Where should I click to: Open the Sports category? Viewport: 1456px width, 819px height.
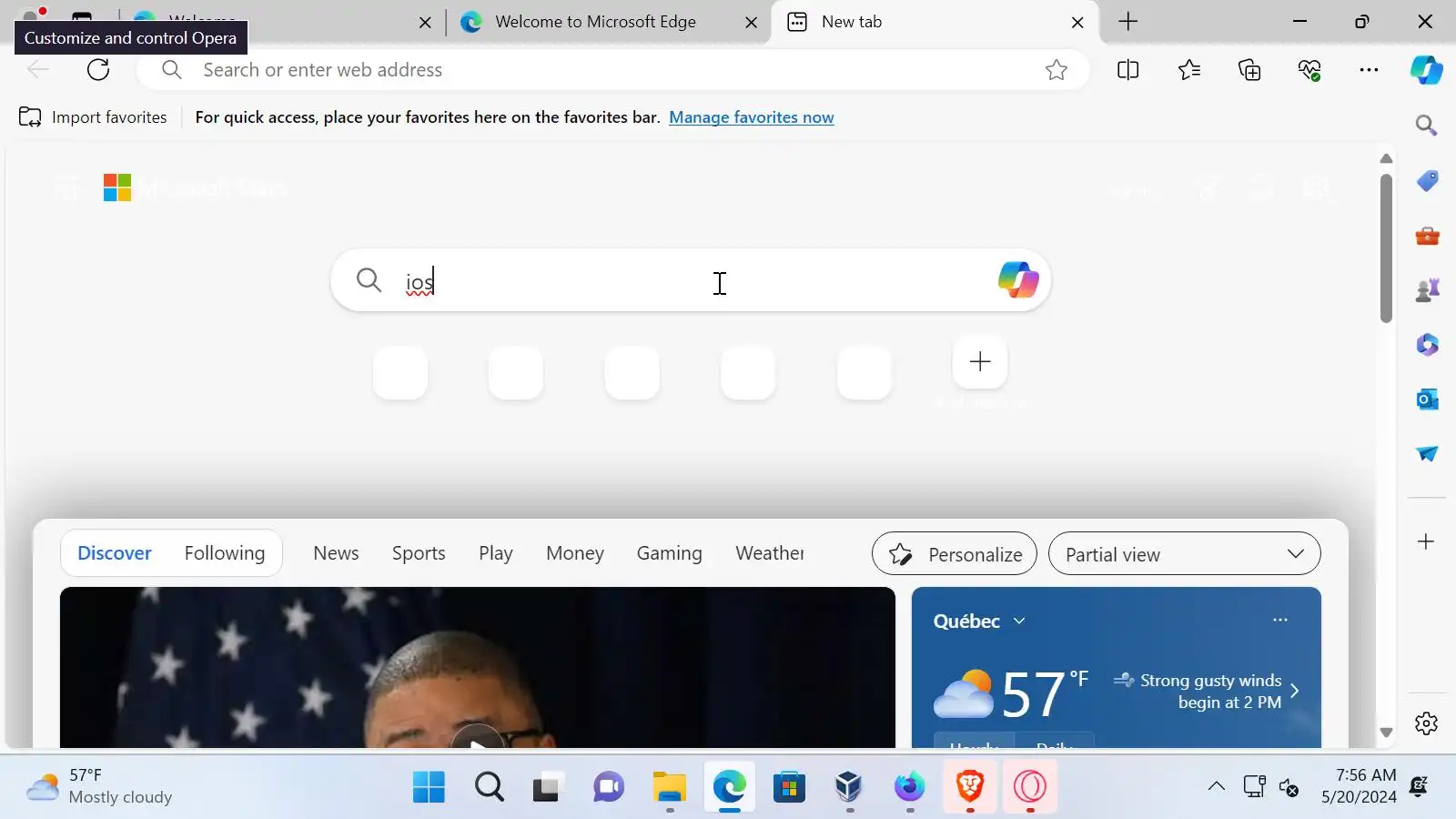click(x=419, y=553)
